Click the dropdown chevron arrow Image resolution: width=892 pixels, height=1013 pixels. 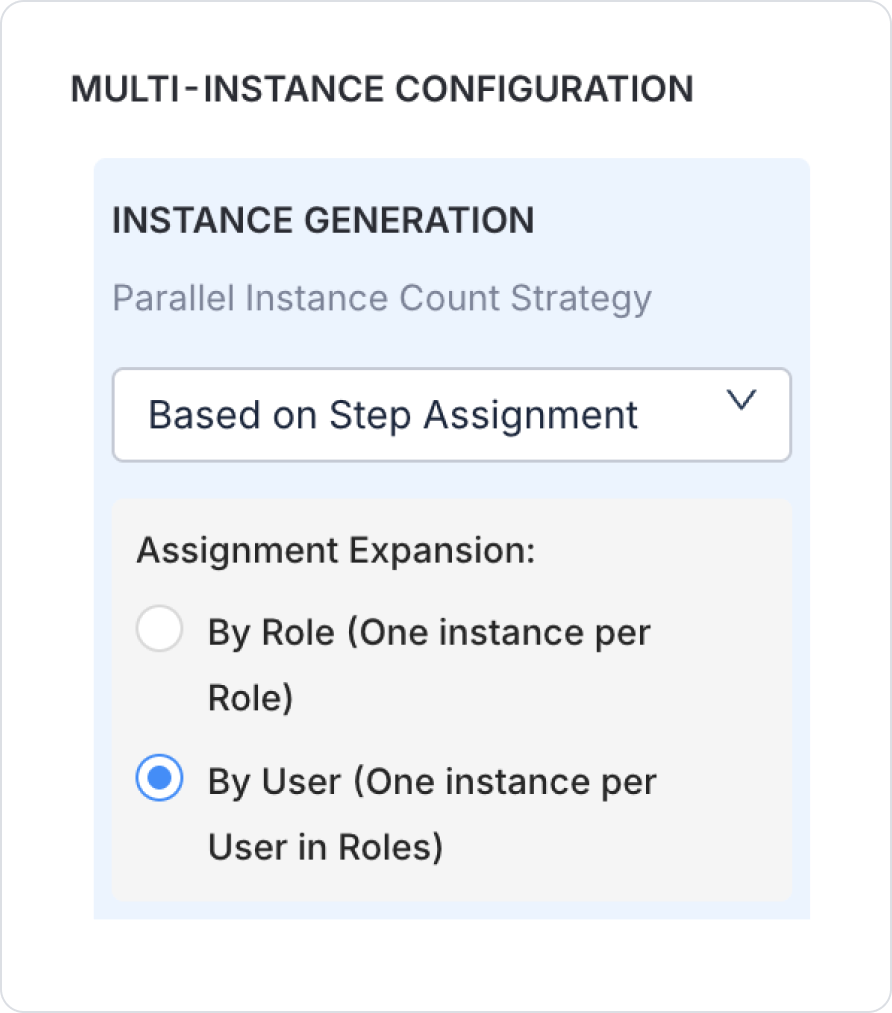coord(740,401)
